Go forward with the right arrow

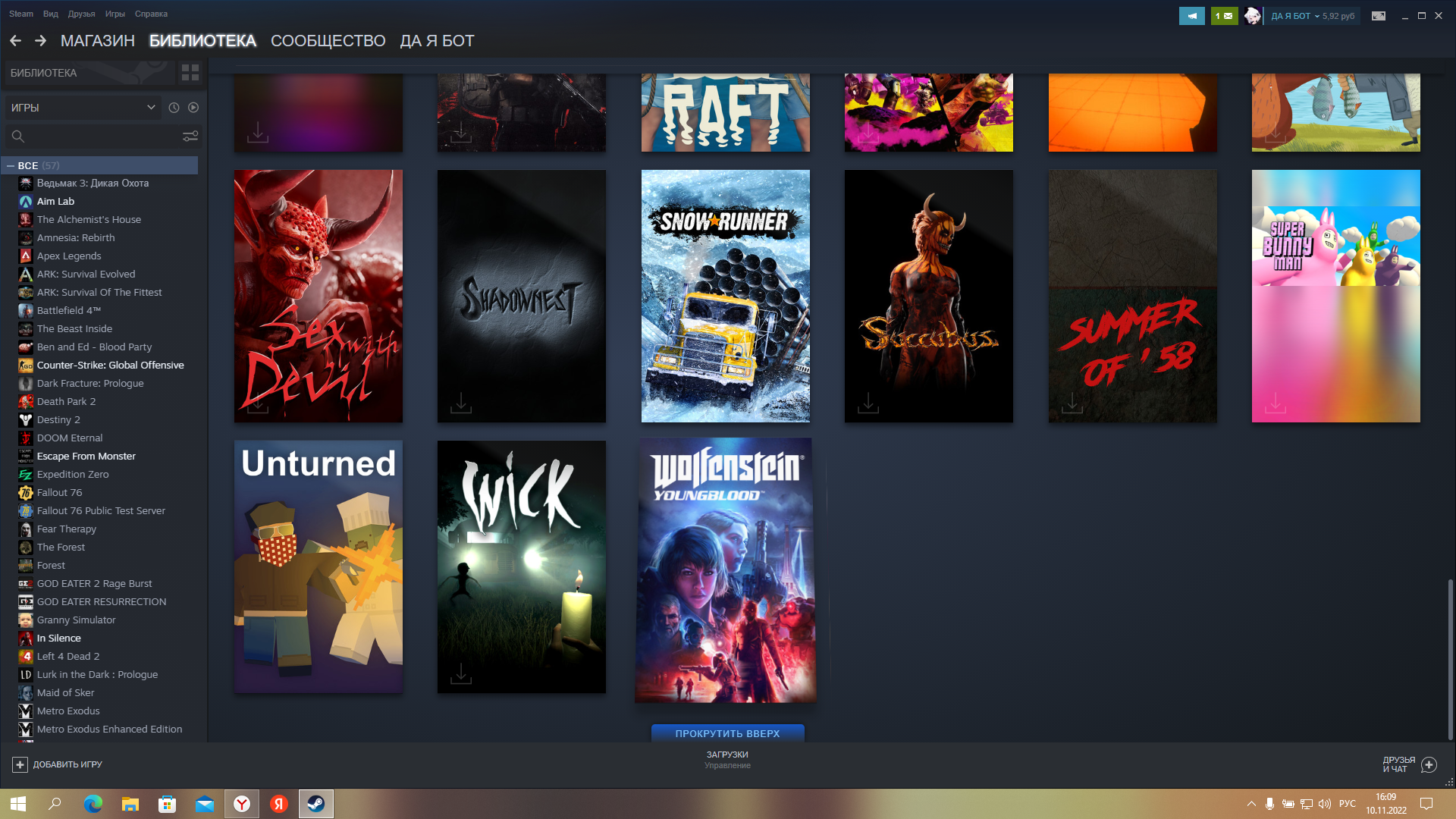tap(40, 41)
